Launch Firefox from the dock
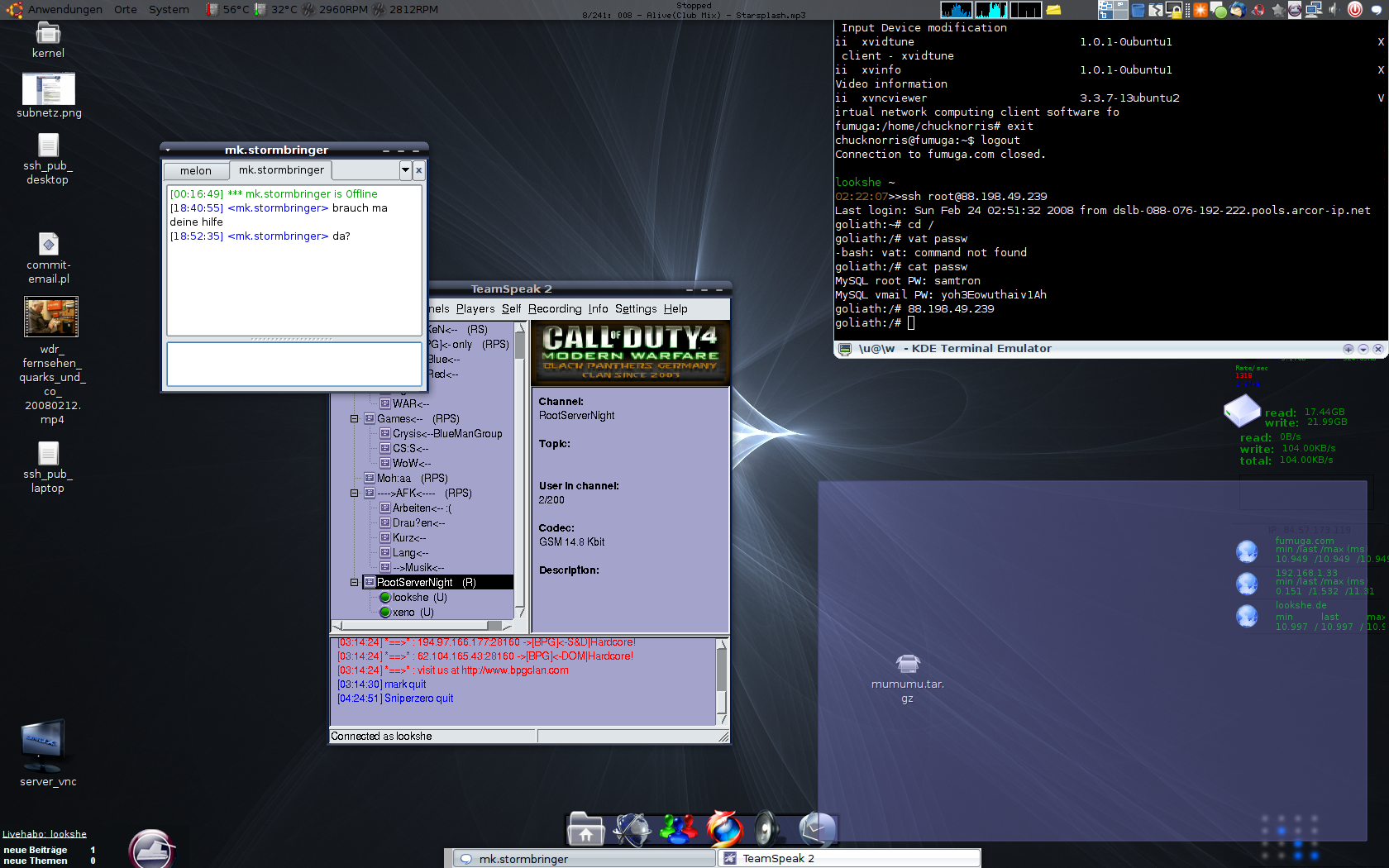 point(724,828)
